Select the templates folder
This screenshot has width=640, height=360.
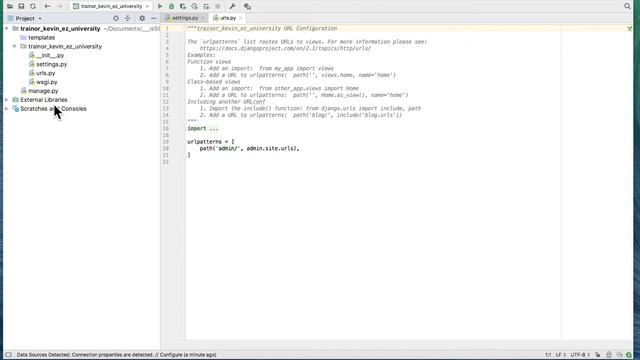point(41,38)
